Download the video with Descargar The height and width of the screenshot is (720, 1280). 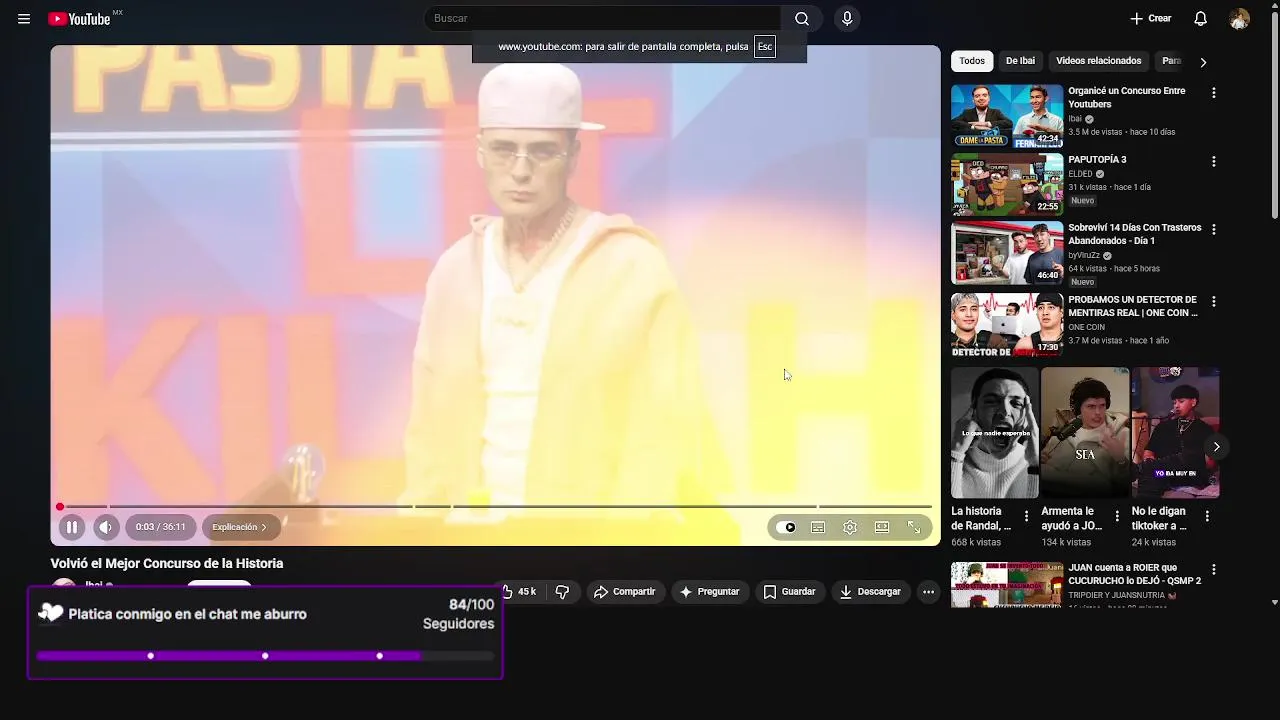[x=870, y=592]
